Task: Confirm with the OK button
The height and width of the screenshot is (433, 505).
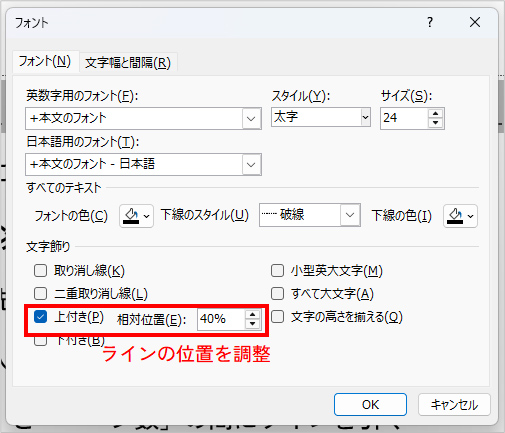Action: pyautogui.click(x=370, y=404)
